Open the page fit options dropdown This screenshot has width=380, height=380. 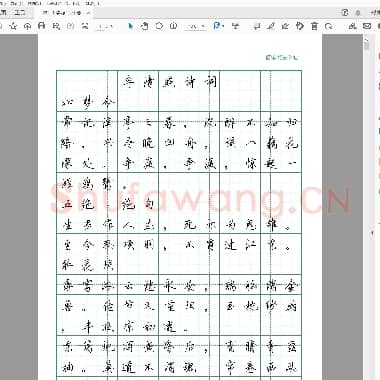coord(219,26)
